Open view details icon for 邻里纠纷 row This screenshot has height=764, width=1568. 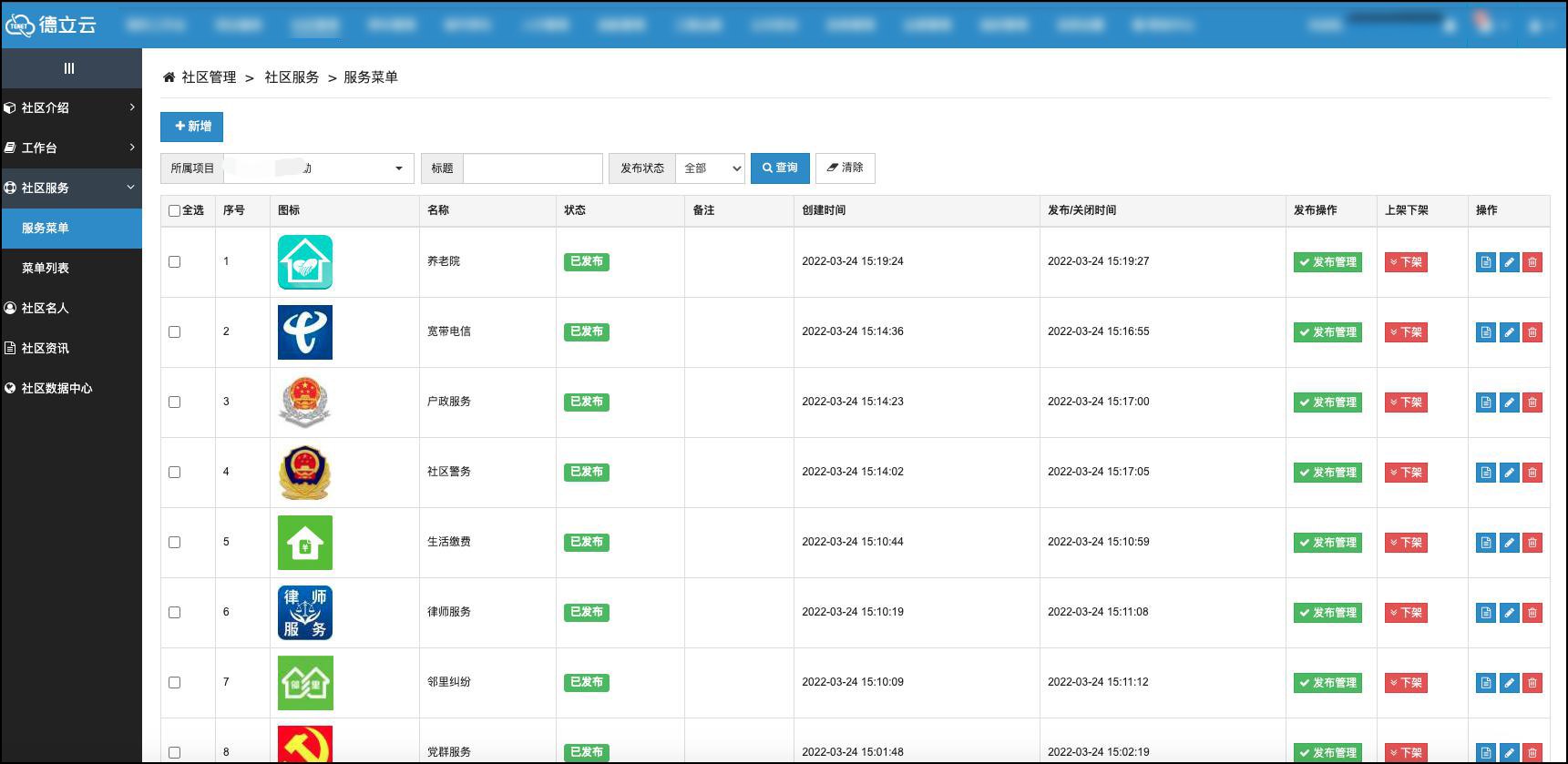pyautogui.click(x=1486, y=683)
